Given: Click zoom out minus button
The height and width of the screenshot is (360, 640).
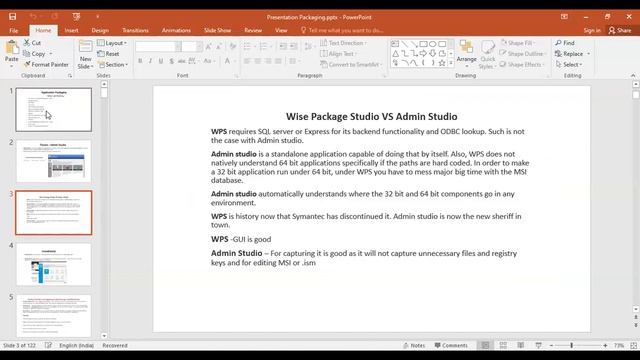Looking at the screenshot, I should [551, 345].
